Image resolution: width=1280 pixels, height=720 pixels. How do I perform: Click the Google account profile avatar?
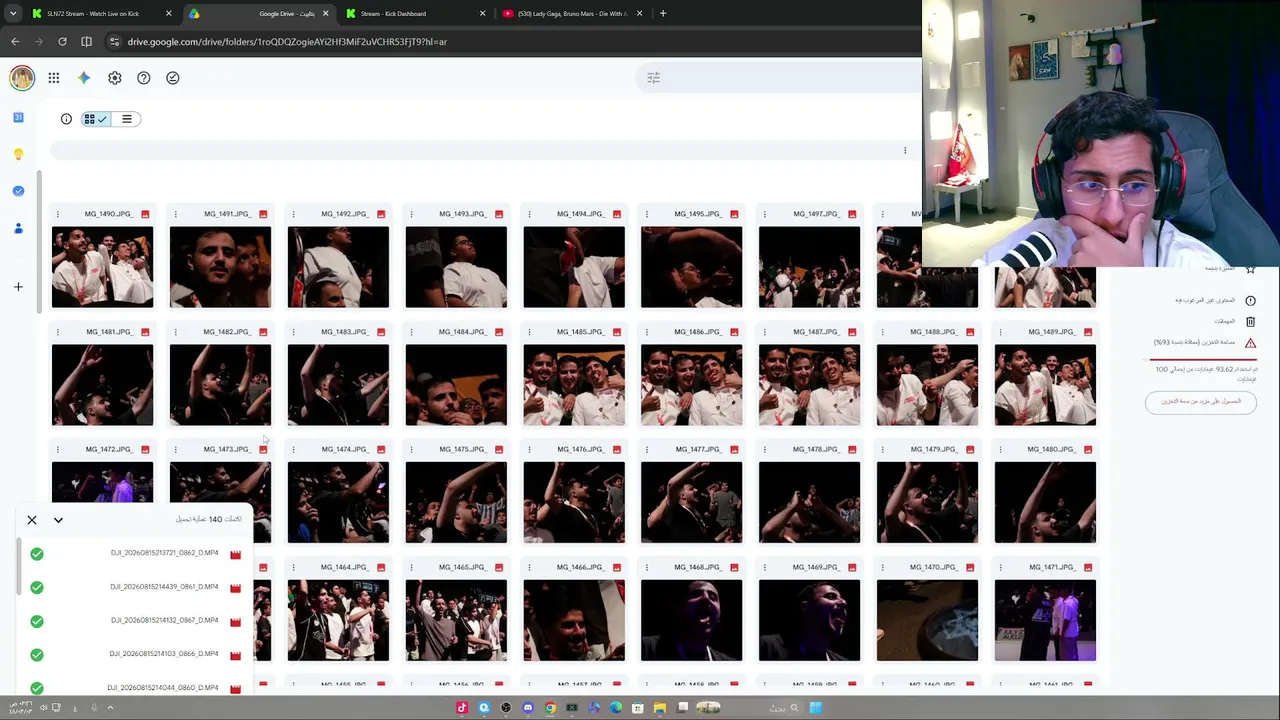(x=22, y=78)
